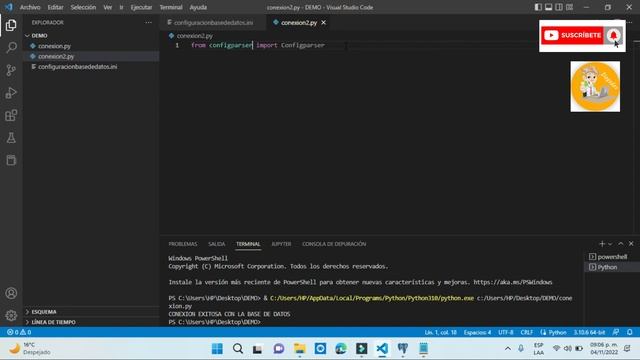Close the conexion2.py editor tab

click(x=323, y=22)
